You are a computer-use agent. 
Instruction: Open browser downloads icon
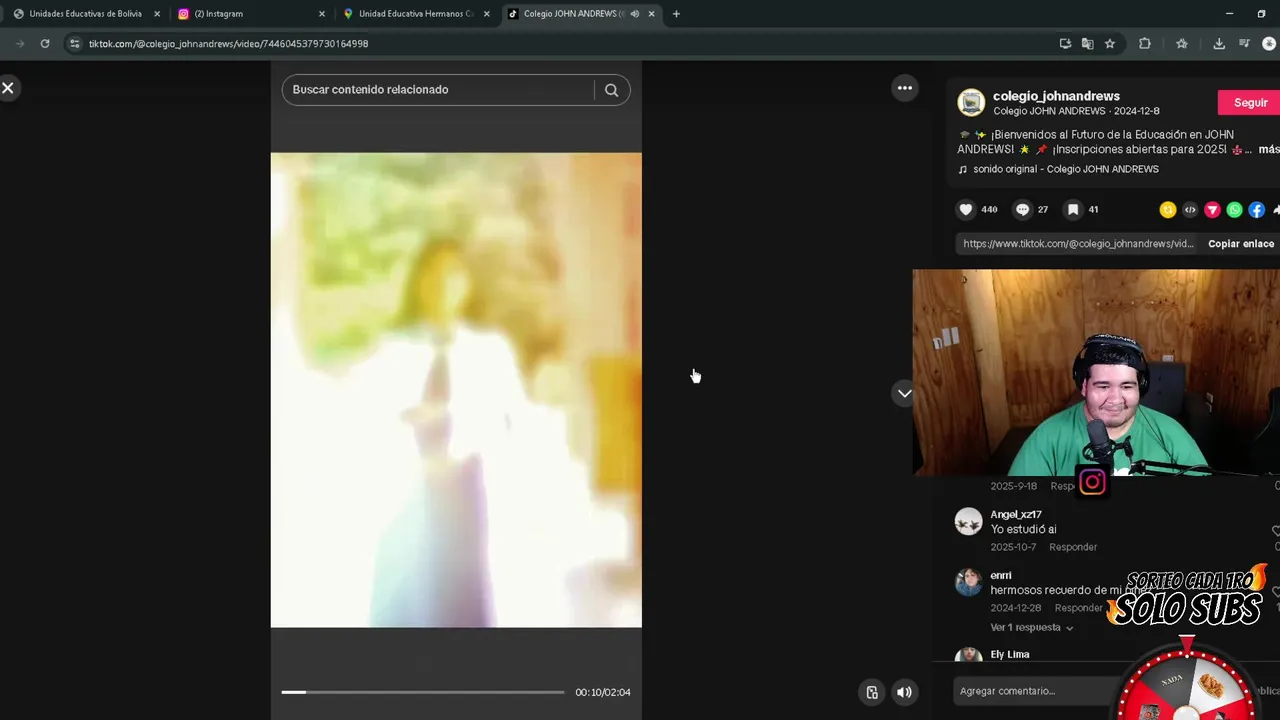[x=1219, y=44]
